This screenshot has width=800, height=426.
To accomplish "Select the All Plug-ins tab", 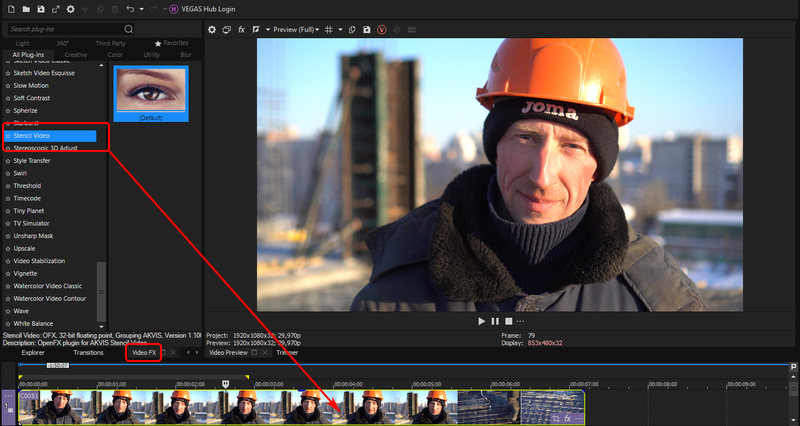I will click(28, 55).
